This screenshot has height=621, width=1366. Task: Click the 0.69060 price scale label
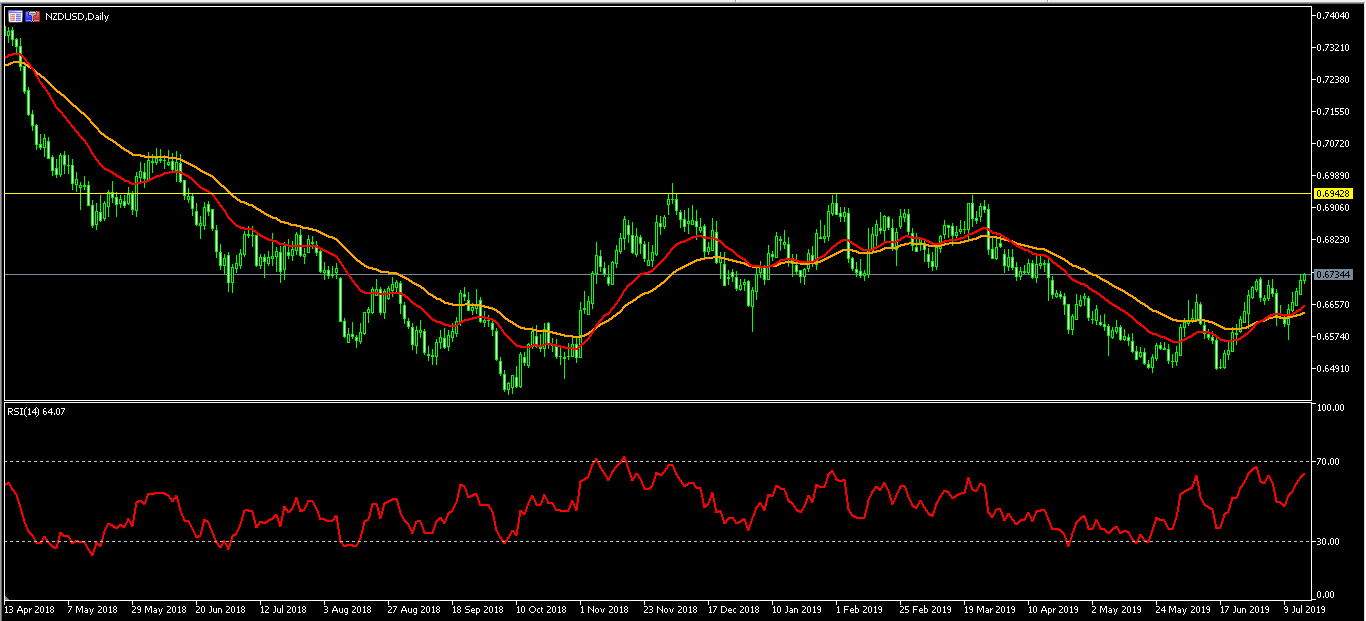(x=1335, y=208)
